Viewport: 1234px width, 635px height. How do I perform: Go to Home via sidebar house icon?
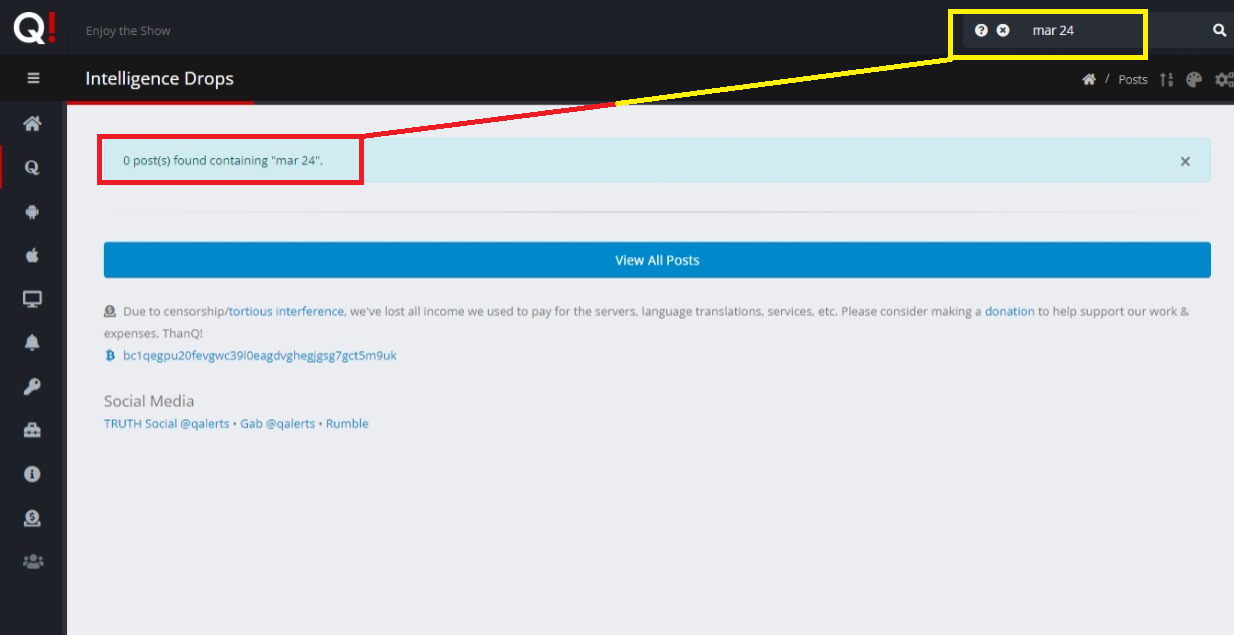[33, 124]
